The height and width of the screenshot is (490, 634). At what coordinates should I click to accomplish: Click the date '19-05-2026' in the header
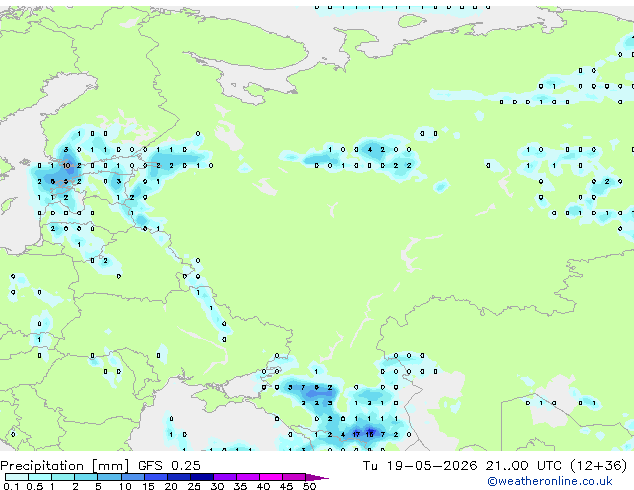[x=431, y=465]
